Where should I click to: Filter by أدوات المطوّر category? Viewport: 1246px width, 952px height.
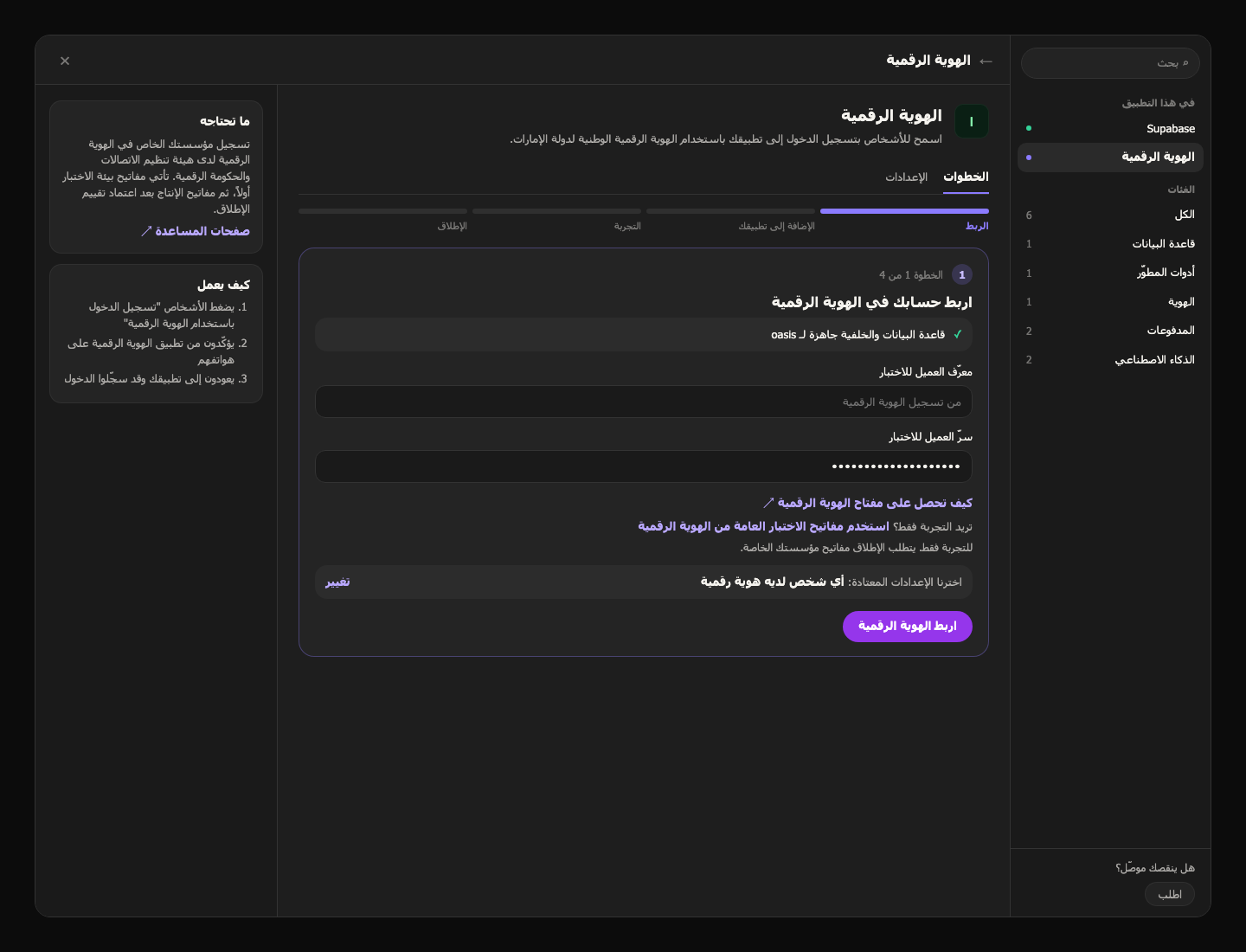tap(1110, 273)
